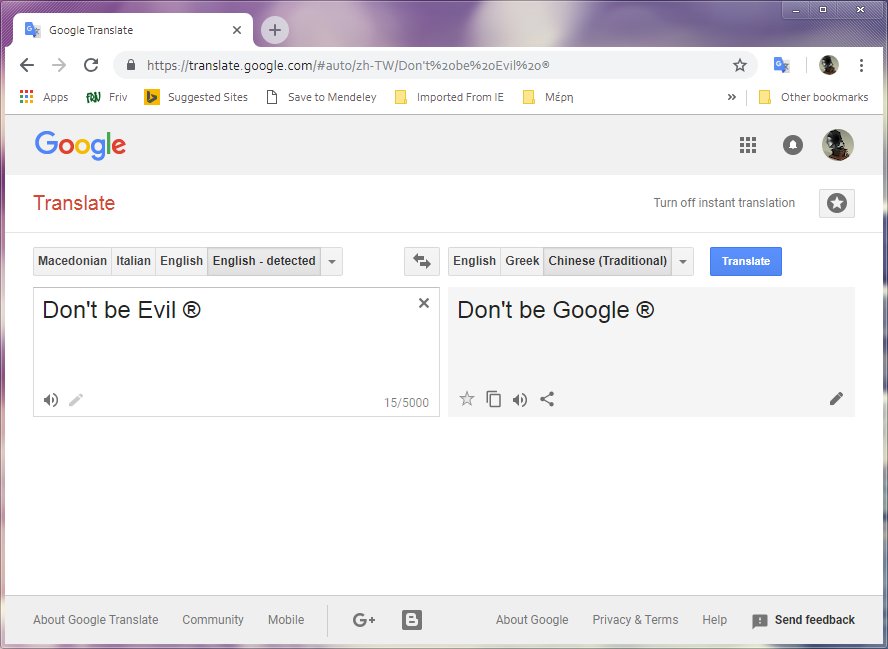Open the Μέρη bookmarks folder
Screen dimensions: 888x649
(548, 97)
